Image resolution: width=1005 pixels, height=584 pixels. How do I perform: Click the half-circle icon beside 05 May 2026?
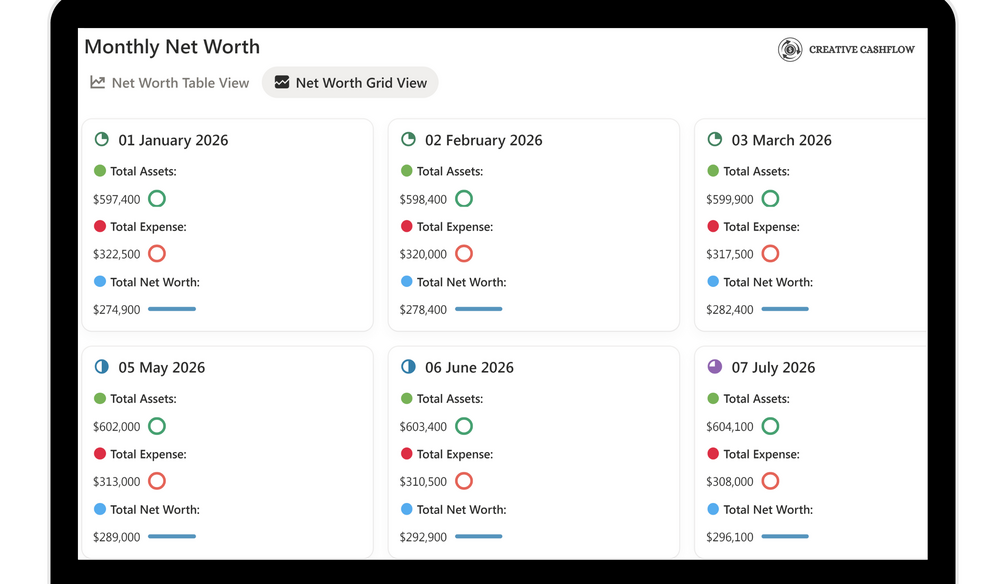[x=102, y=366]
